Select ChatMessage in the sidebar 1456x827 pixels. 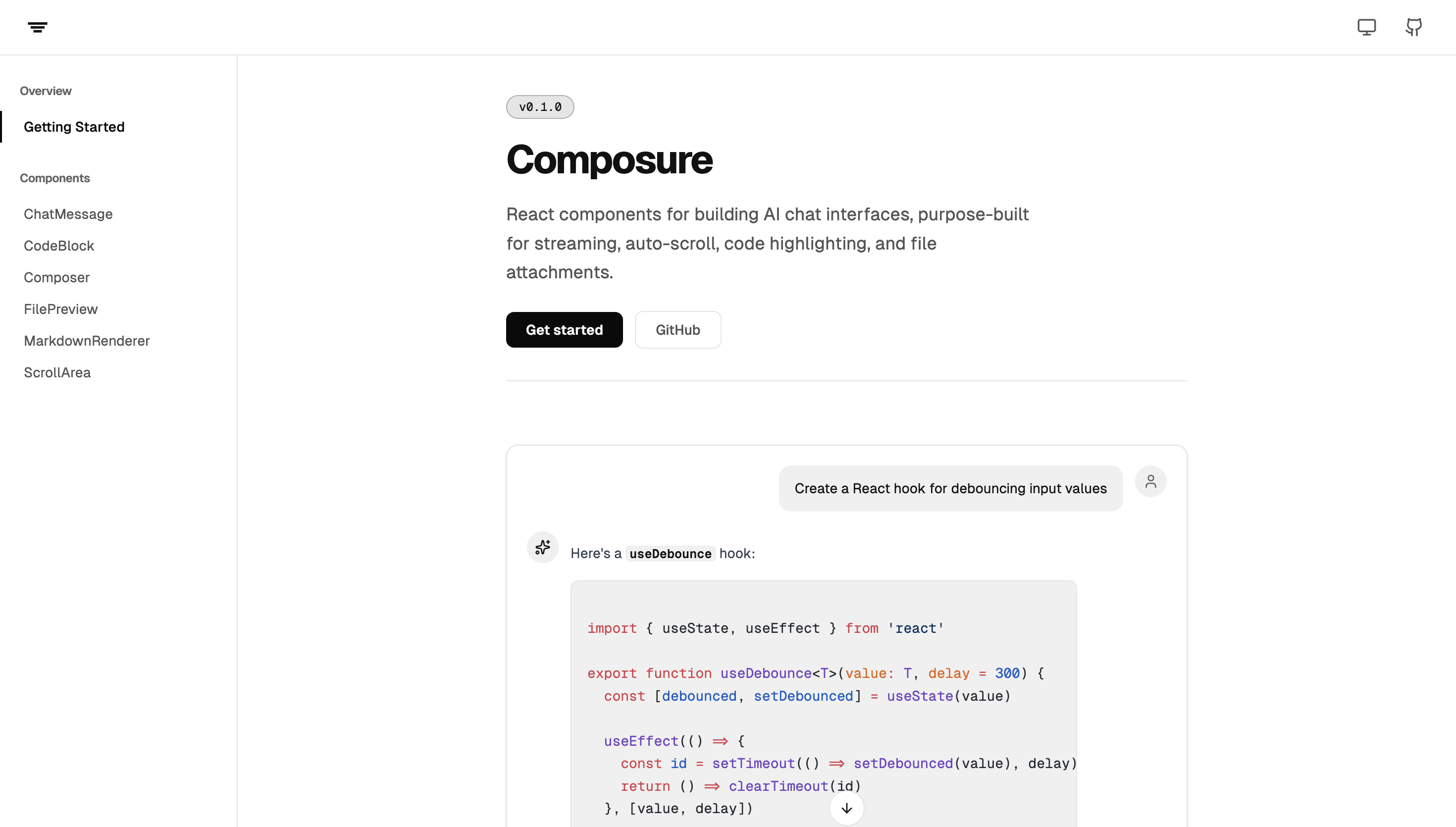coord(67,214)
